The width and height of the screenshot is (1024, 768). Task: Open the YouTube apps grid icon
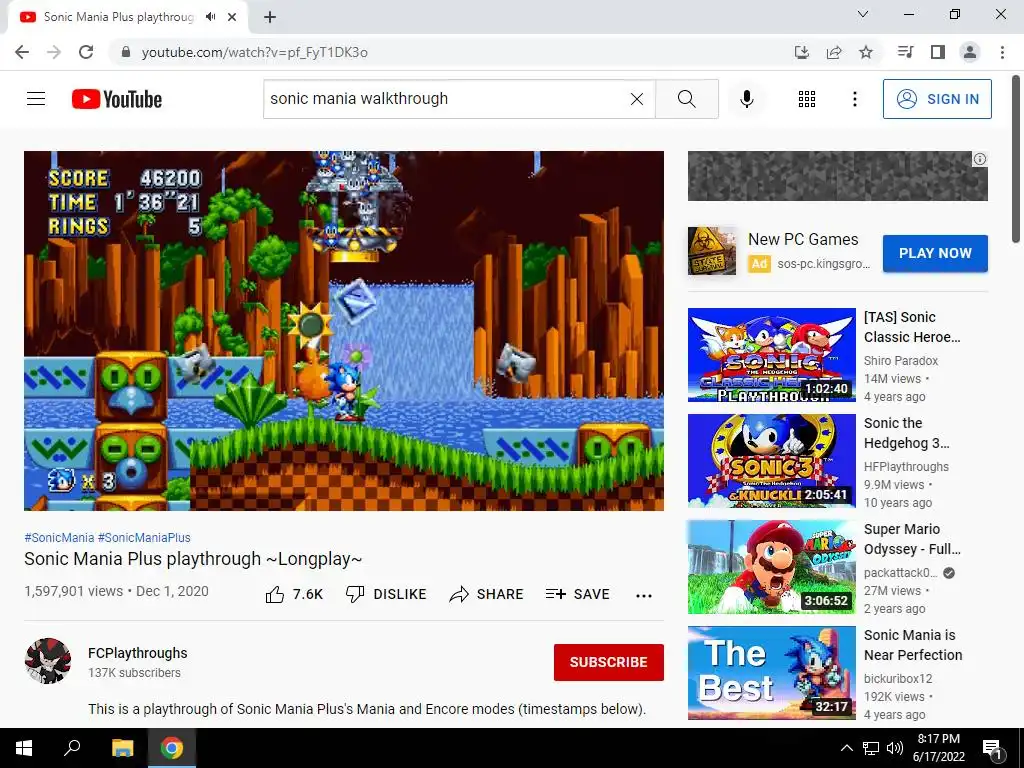tap(807, 99)
